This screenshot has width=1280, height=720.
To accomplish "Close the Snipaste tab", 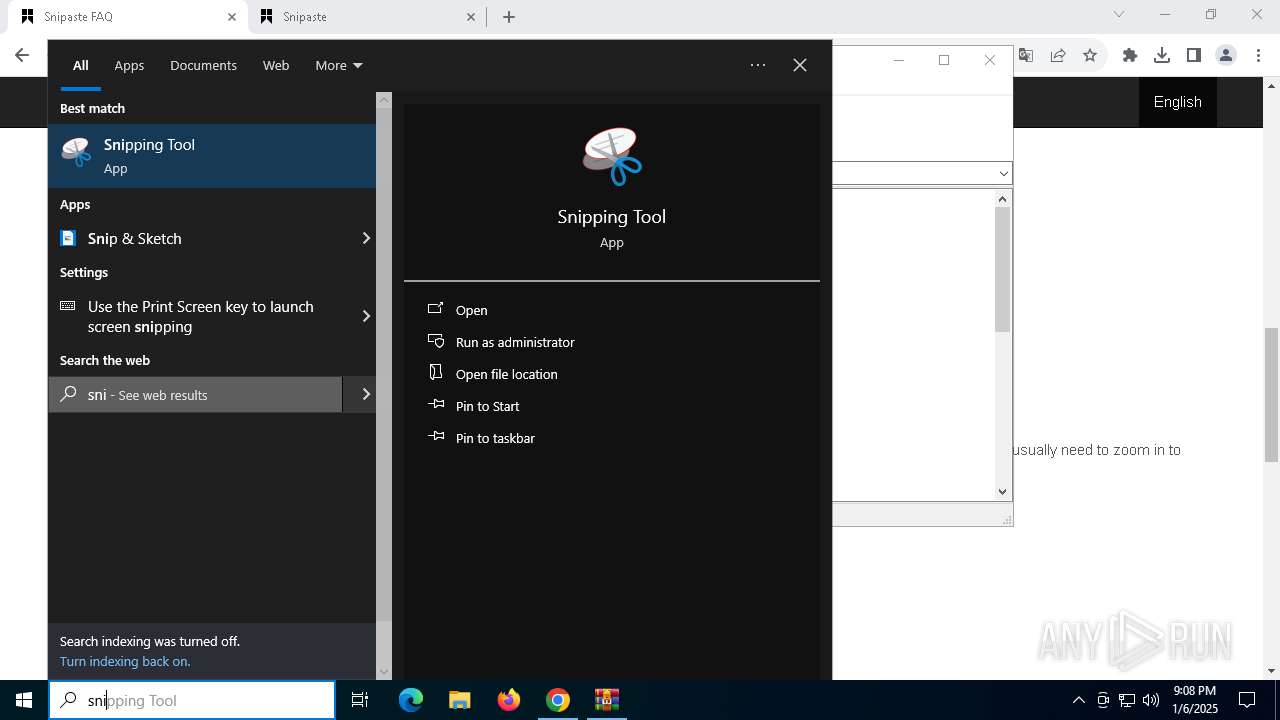I will pyautogui.click(x=472, y=17).
